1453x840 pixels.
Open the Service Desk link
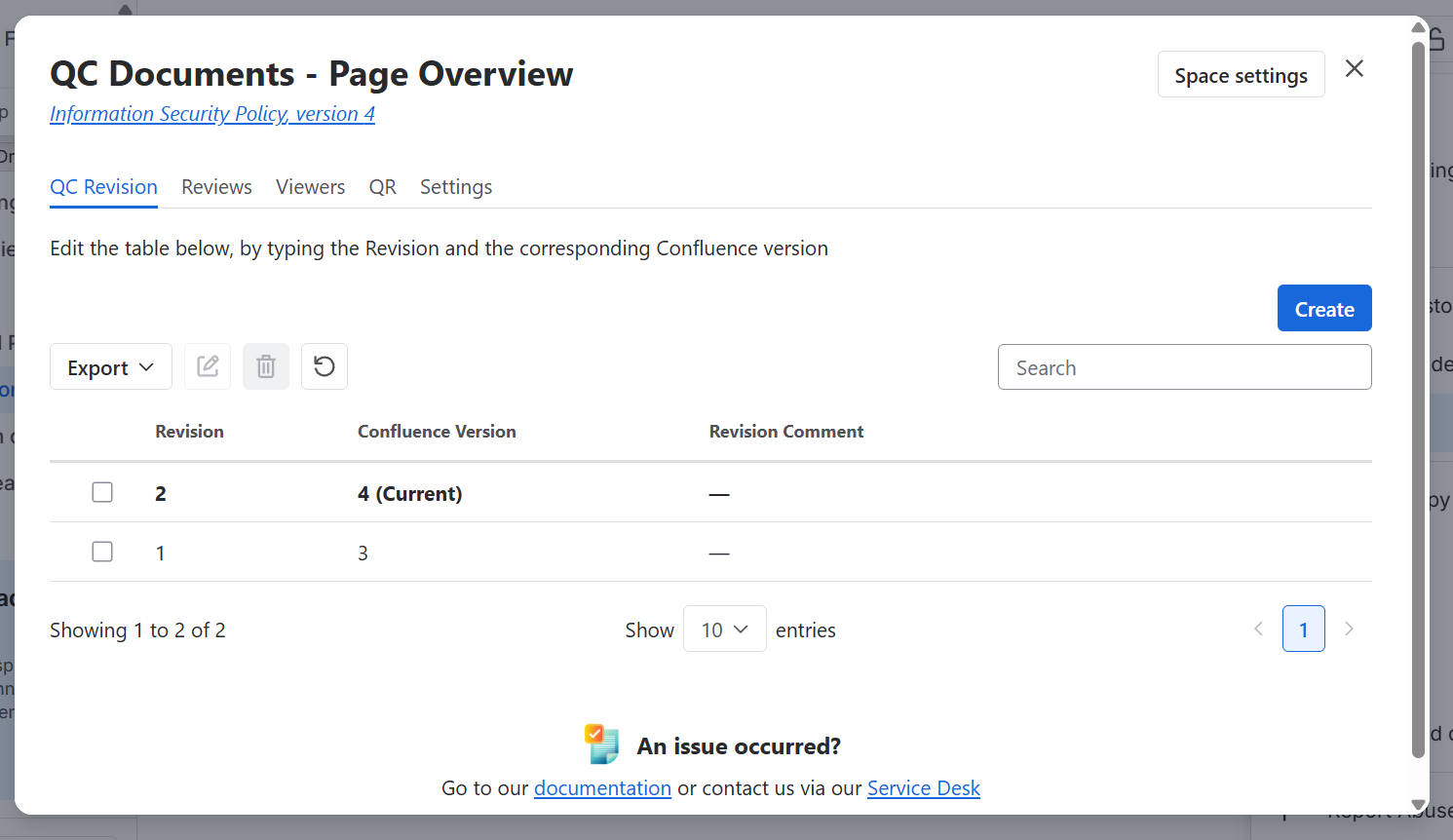(924, 787)
